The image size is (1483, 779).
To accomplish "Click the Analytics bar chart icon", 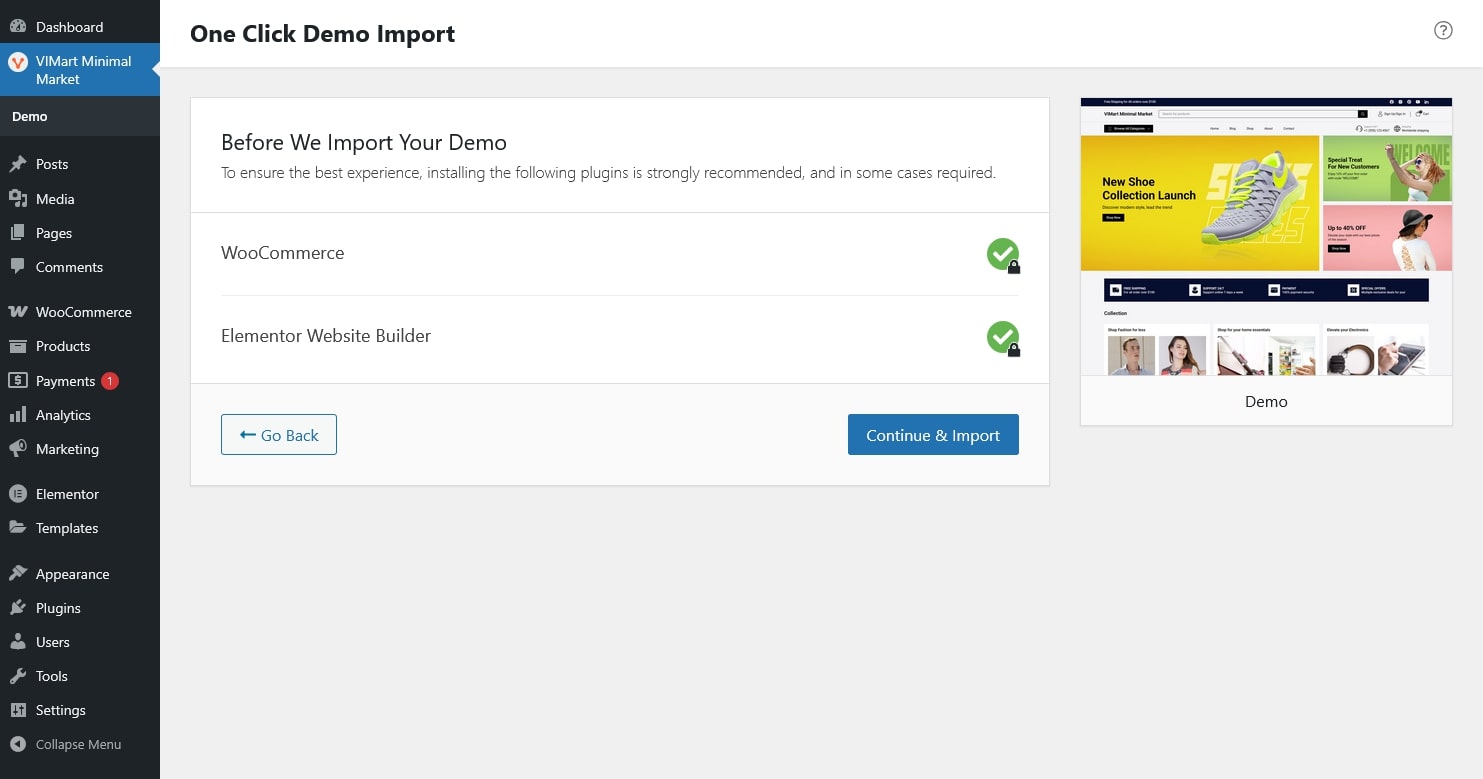I will [17, 415].
